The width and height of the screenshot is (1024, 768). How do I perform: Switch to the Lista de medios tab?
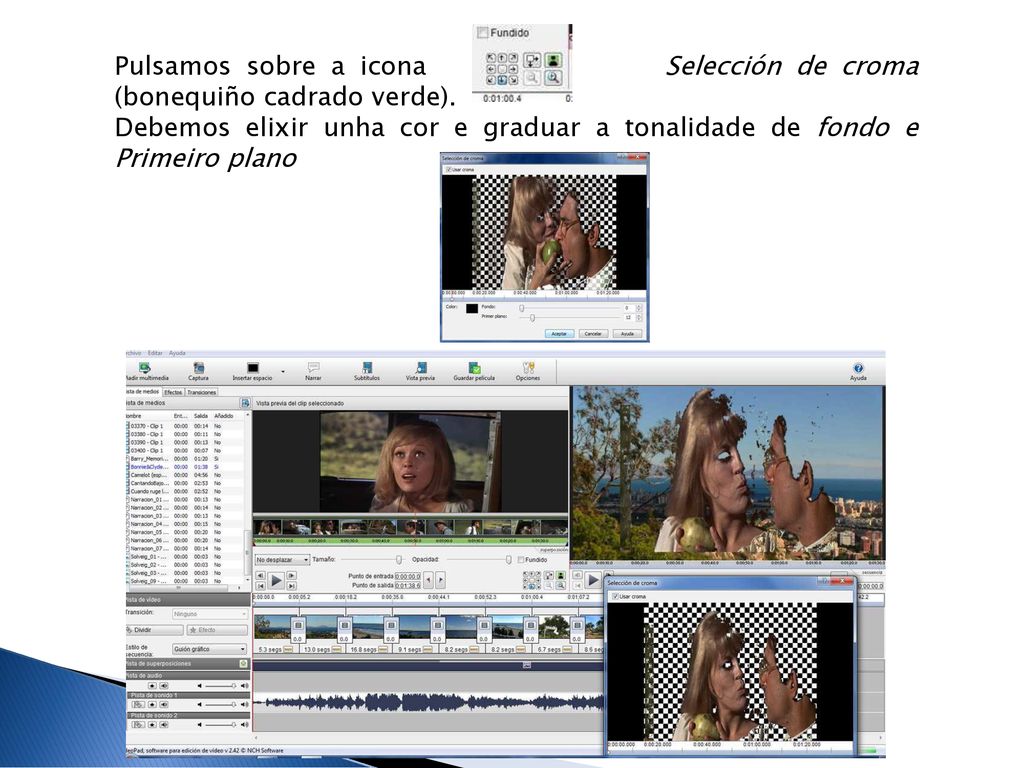click(x=142, y=392)
